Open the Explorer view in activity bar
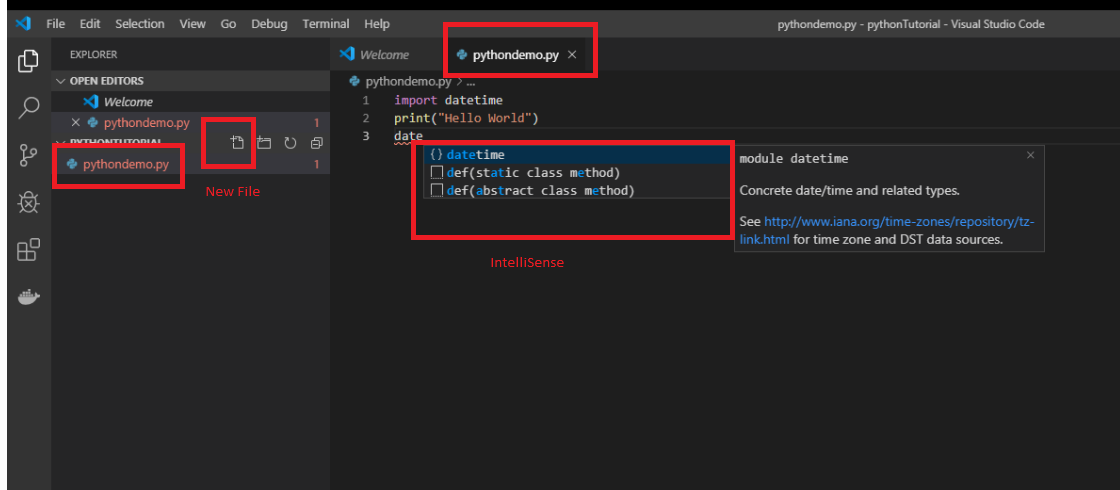1120x490 pixels. coord(28,61)
